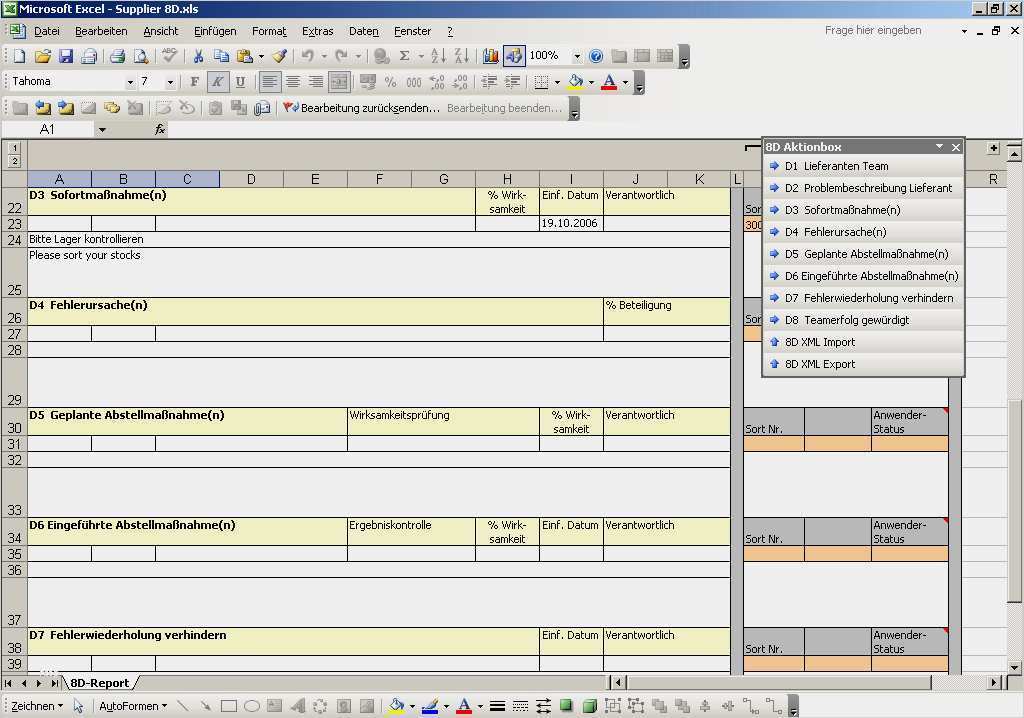Switch to the 8D-Report sheet tab

pyautogui.click(x=99, y=683)
